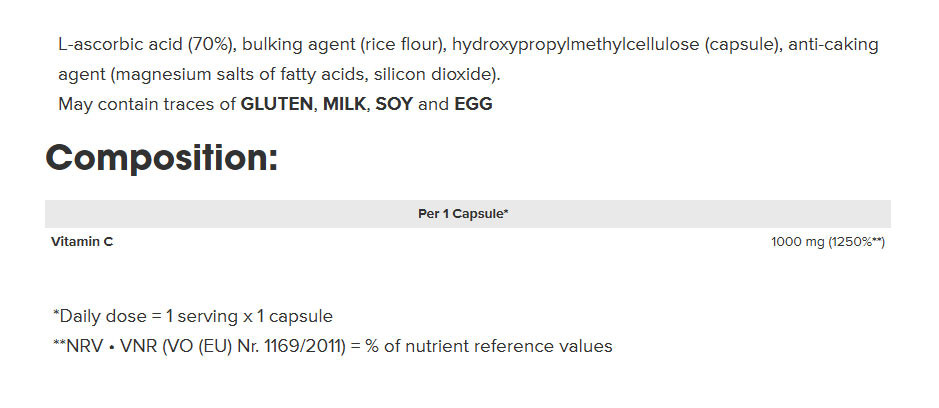Click the bold EGG allergen word
939x408 pixels.
pyautogui.click(x=474, y=104)
